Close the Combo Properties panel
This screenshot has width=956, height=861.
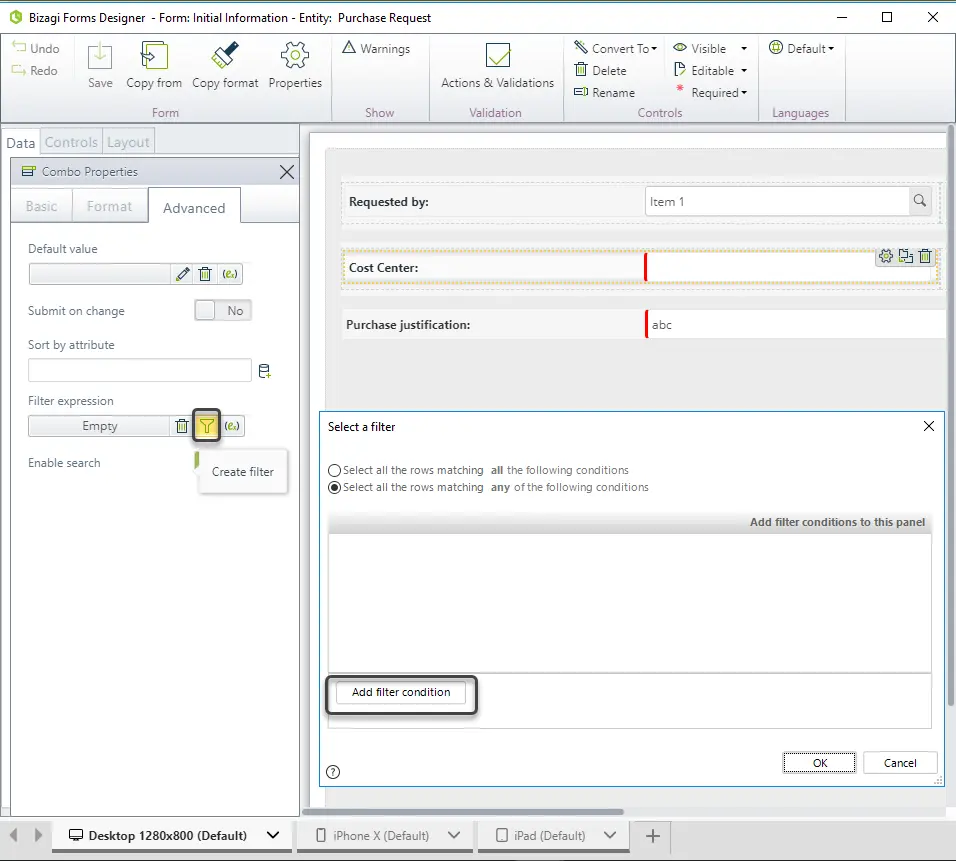coord(287,172)
